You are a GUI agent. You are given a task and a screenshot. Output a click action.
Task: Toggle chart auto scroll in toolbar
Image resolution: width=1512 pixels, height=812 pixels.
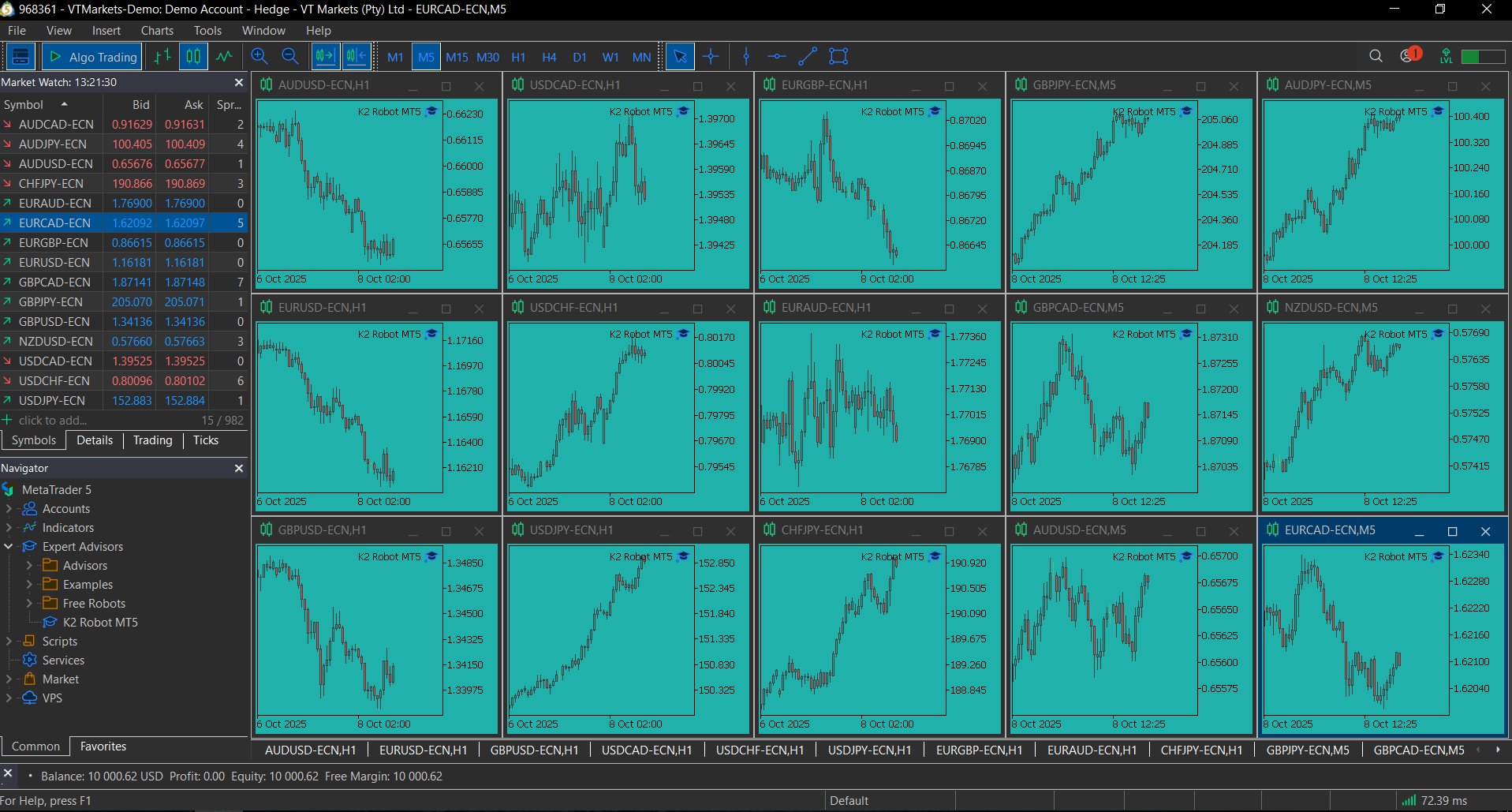(x=325, y=57)
